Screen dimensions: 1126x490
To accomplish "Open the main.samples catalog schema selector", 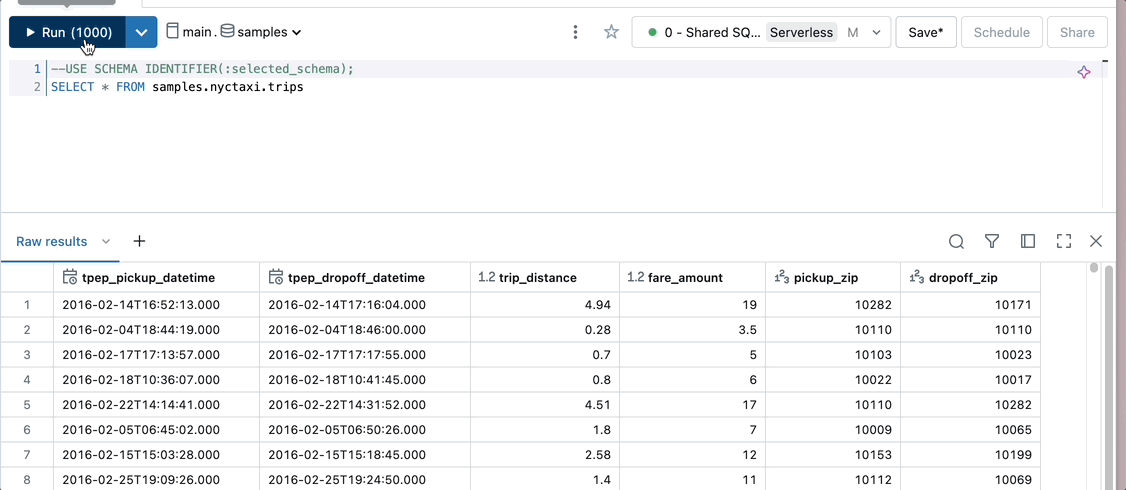I will 235,32.
